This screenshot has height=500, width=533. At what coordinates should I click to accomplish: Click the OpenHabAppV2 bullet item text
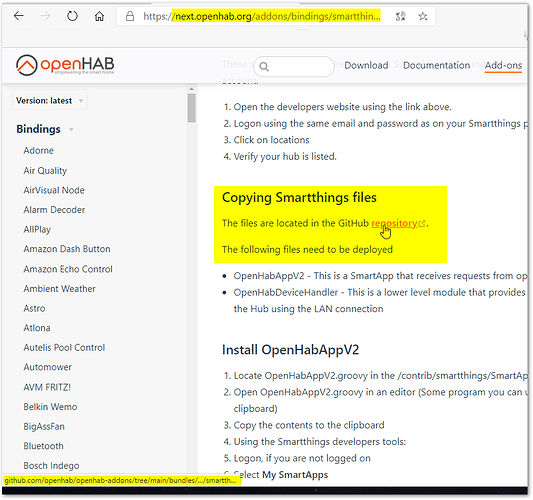pyautogui.click(x=380, y=276)
